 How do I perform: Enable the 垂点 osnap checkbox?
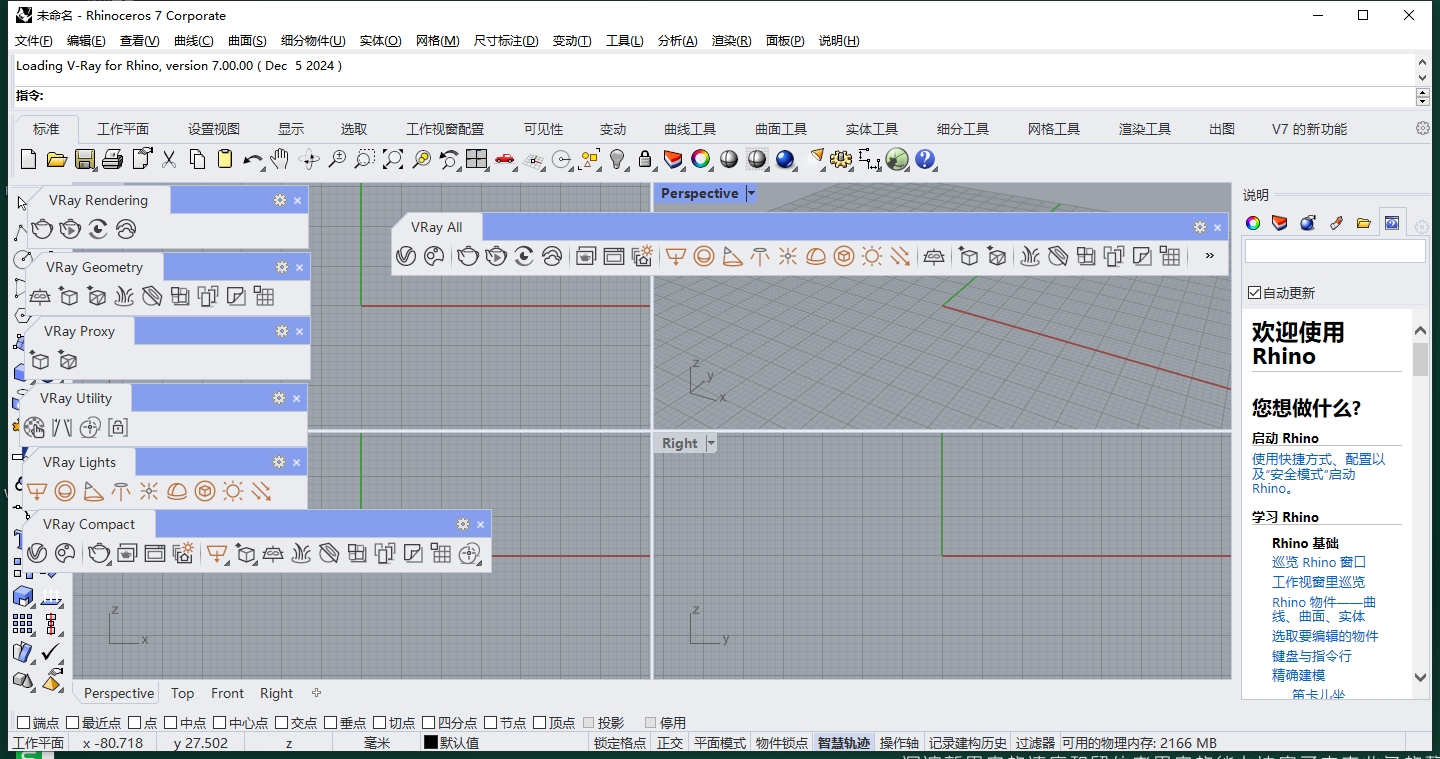[x=331, y=722]
